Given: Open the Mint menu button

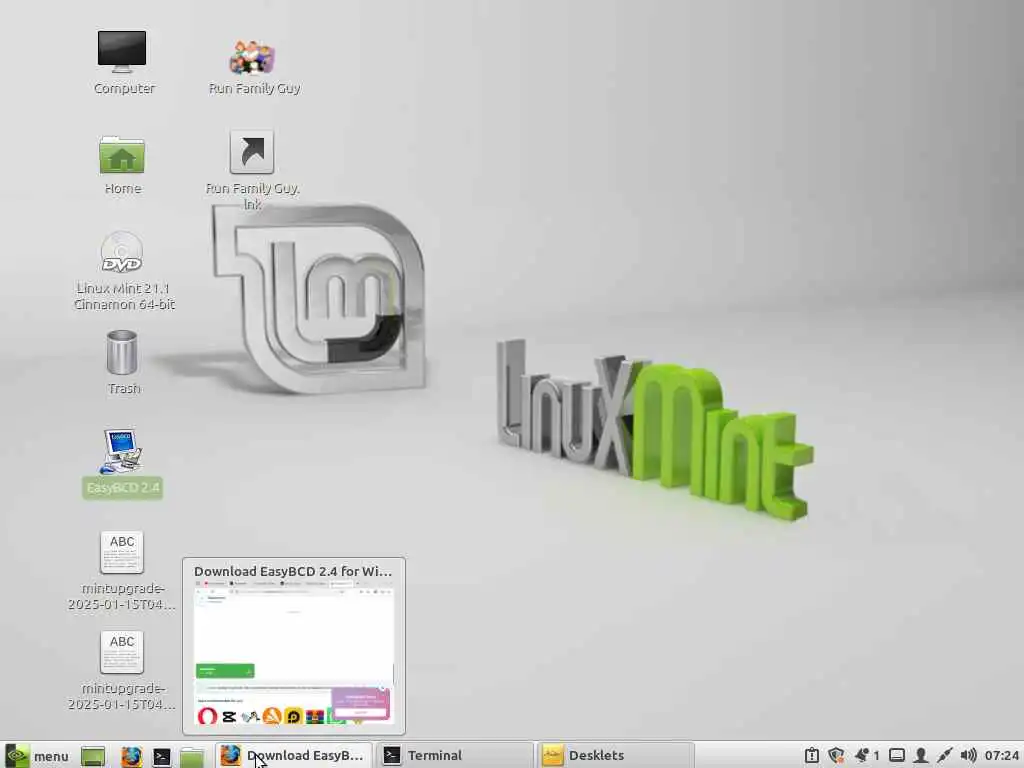Looking at the screenshot, I should pos(37,756).
